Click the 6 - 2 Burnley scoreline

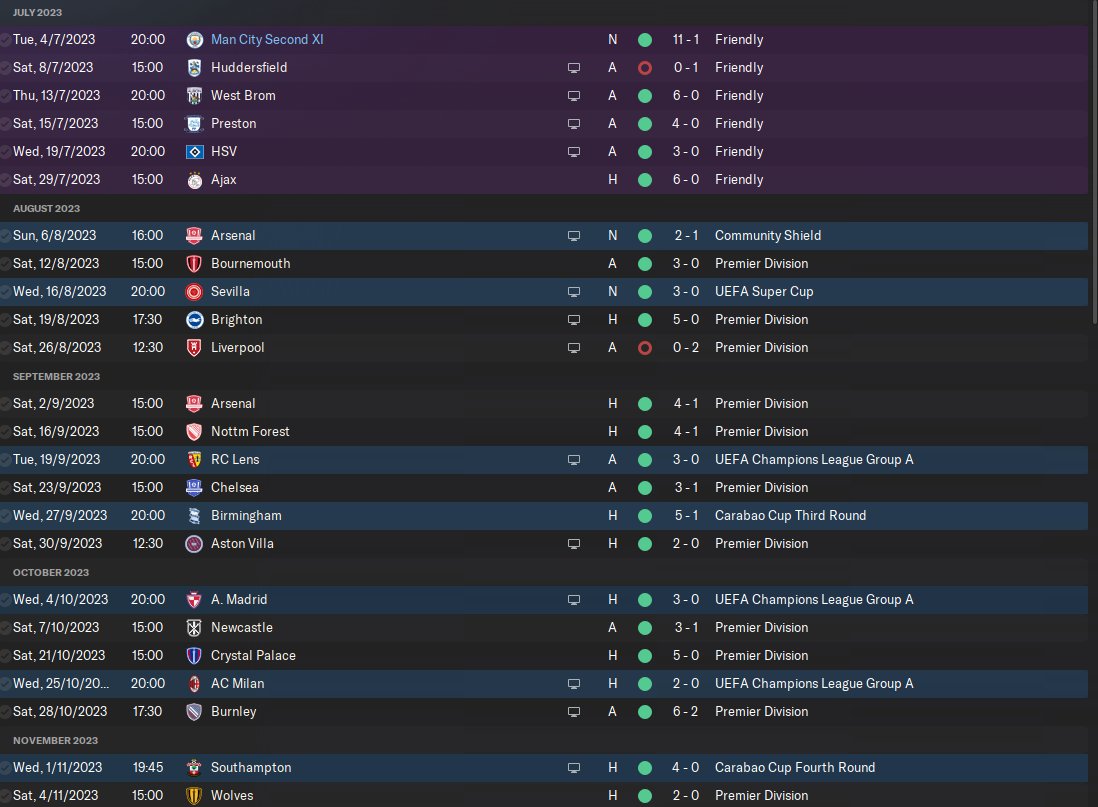(x=686, y=712)
